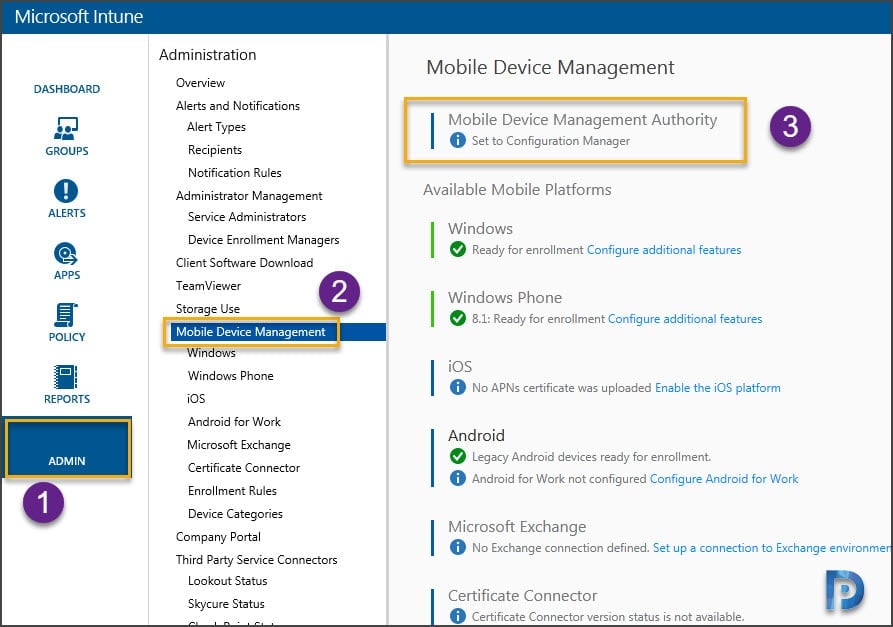Click Configure additional features link for Windows
The image size is (893, 627).
[664, 250]
